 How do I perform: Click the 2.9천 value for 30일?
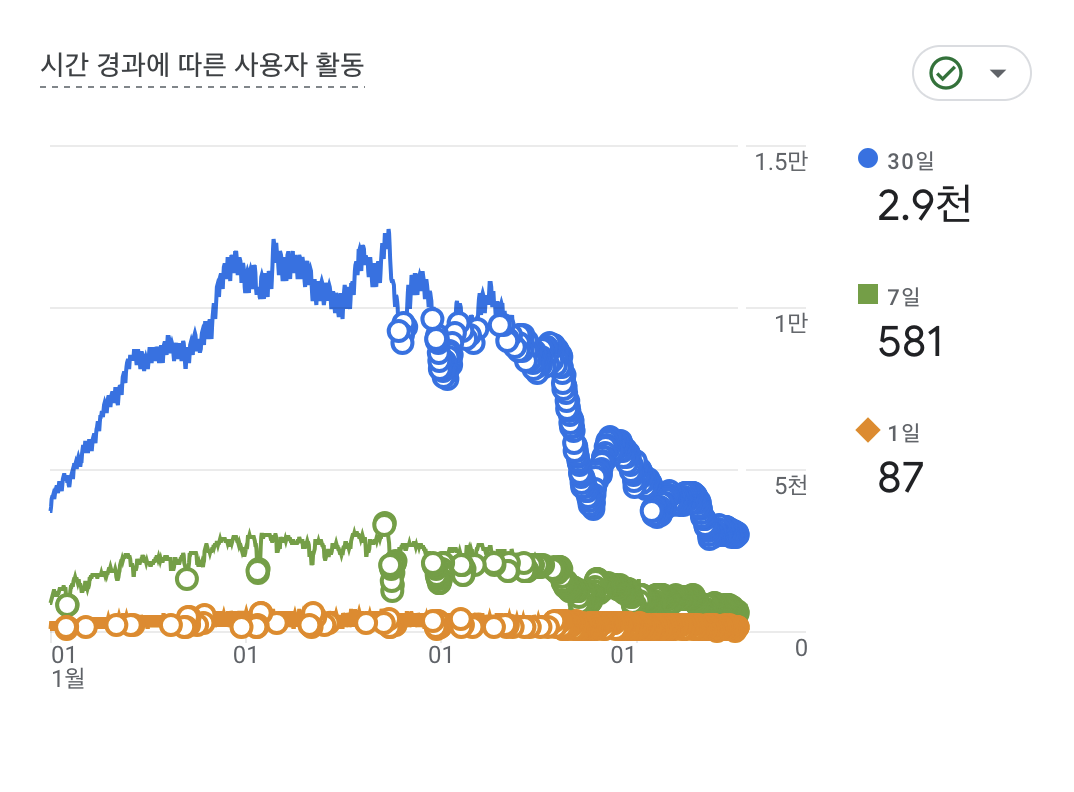click(x=924, y=205)
